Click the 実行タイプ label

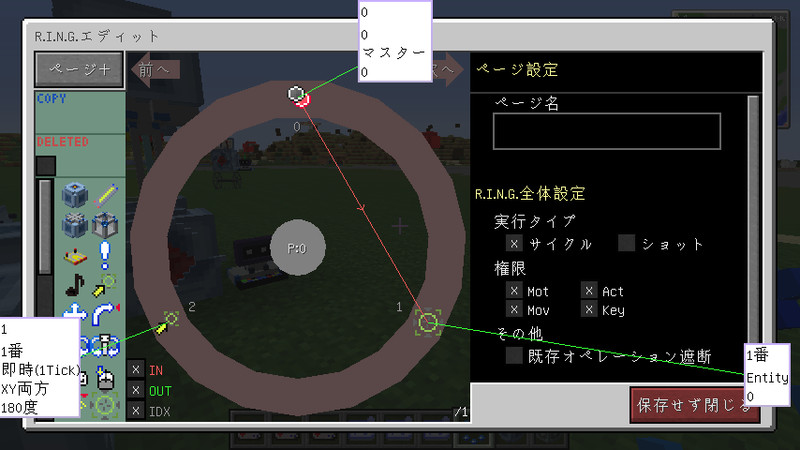point(535,221)
